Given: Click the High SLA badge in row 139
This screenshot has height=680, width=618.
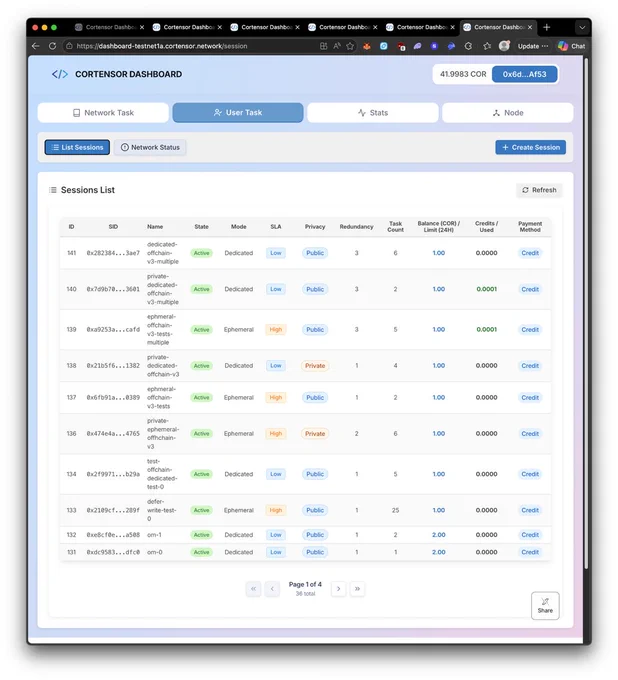Looking at the screenshot, I should pyautogui.click(x=276, y=330).
